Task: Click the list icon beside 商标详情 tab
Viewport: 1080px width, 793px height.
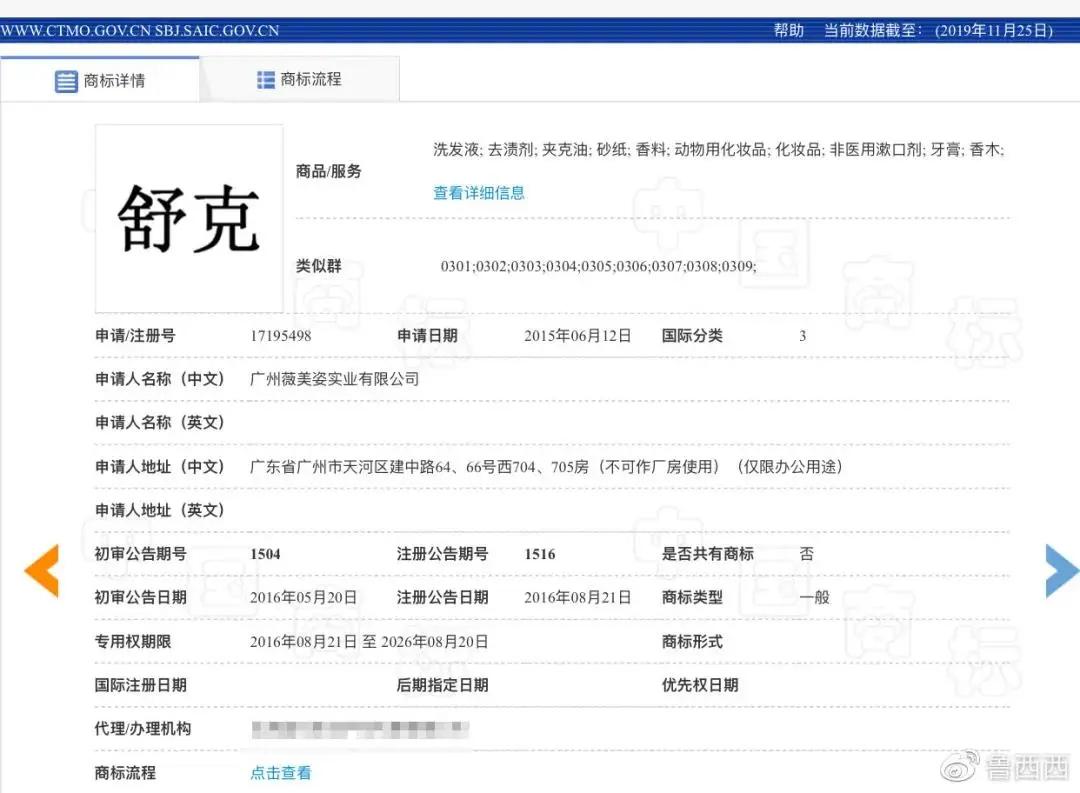Action: click(x=64, y=82)
